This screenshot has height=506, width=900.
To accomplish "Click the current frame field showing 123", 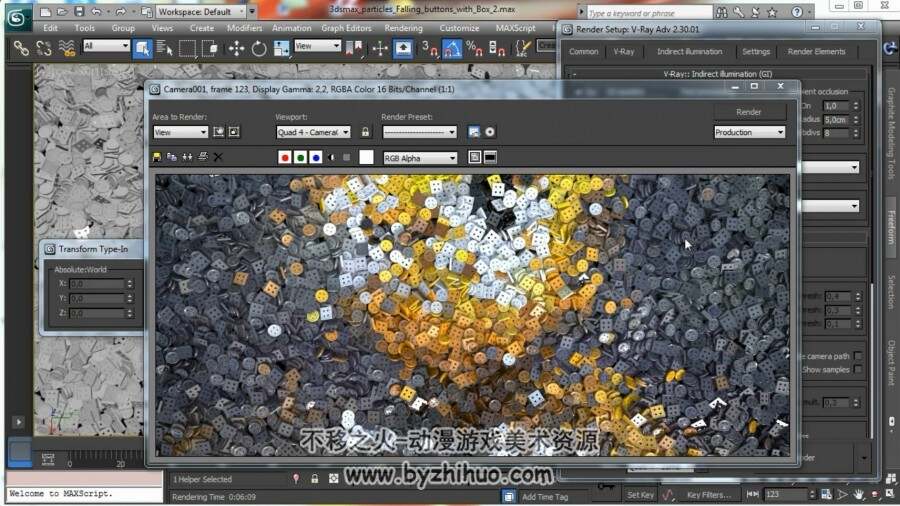I will [786, 494].
